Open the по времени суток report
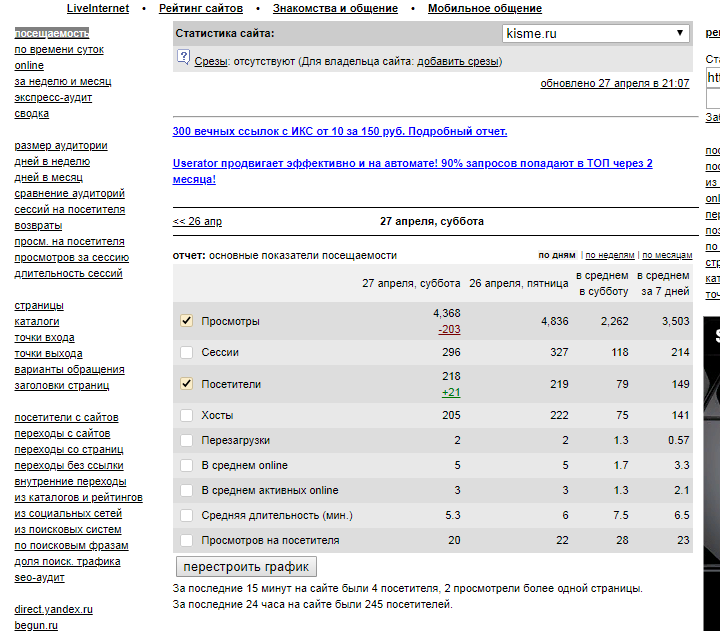Viewport: 720px width, 631px height. pyautogui.click(x=59, y=49)
